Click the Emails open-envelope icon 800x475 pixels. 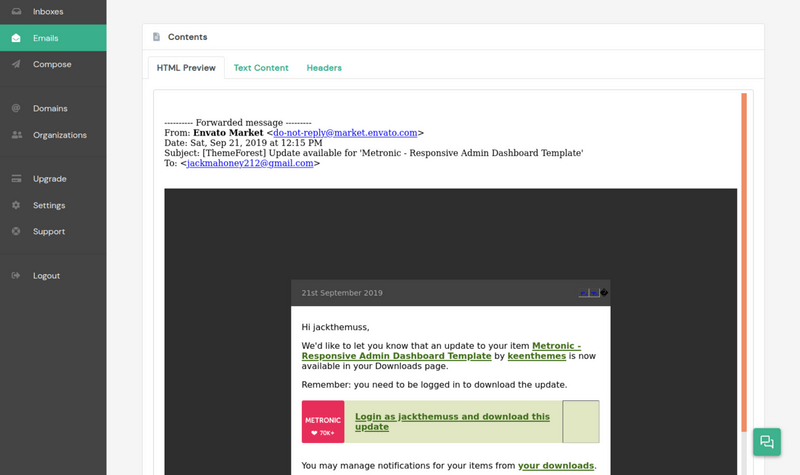pos(16,38)
